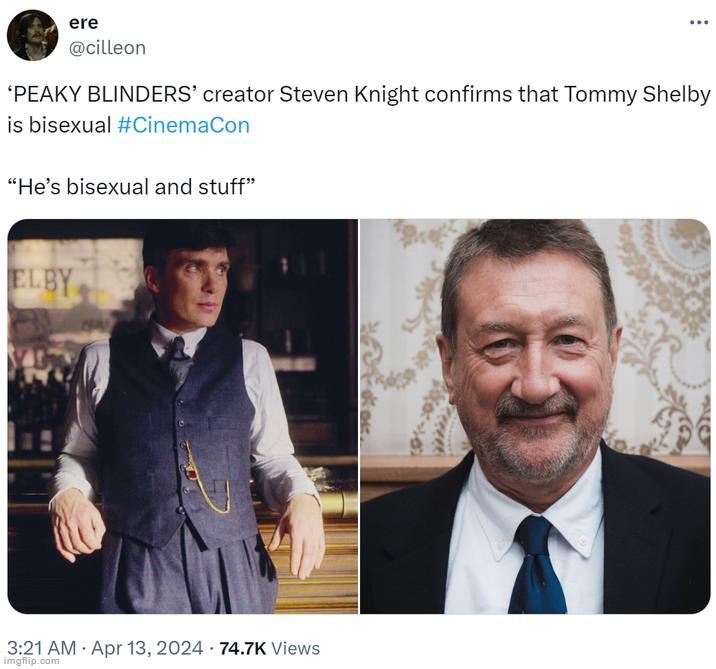This screenshot has height=669, width=716.
Task: Click the blue tie in right photo
Action: 537,566
